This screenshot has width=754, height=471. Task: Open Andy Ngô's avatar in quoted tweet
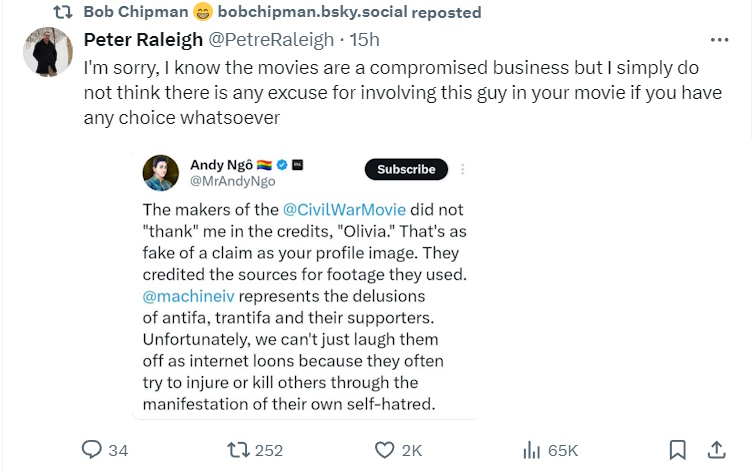point(160,173)
